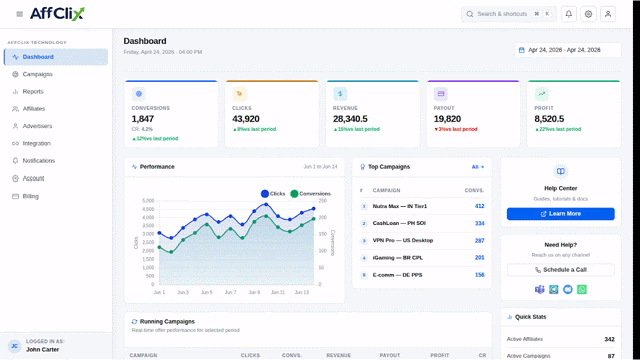Select the iGaming — BR CPL row

422,258
